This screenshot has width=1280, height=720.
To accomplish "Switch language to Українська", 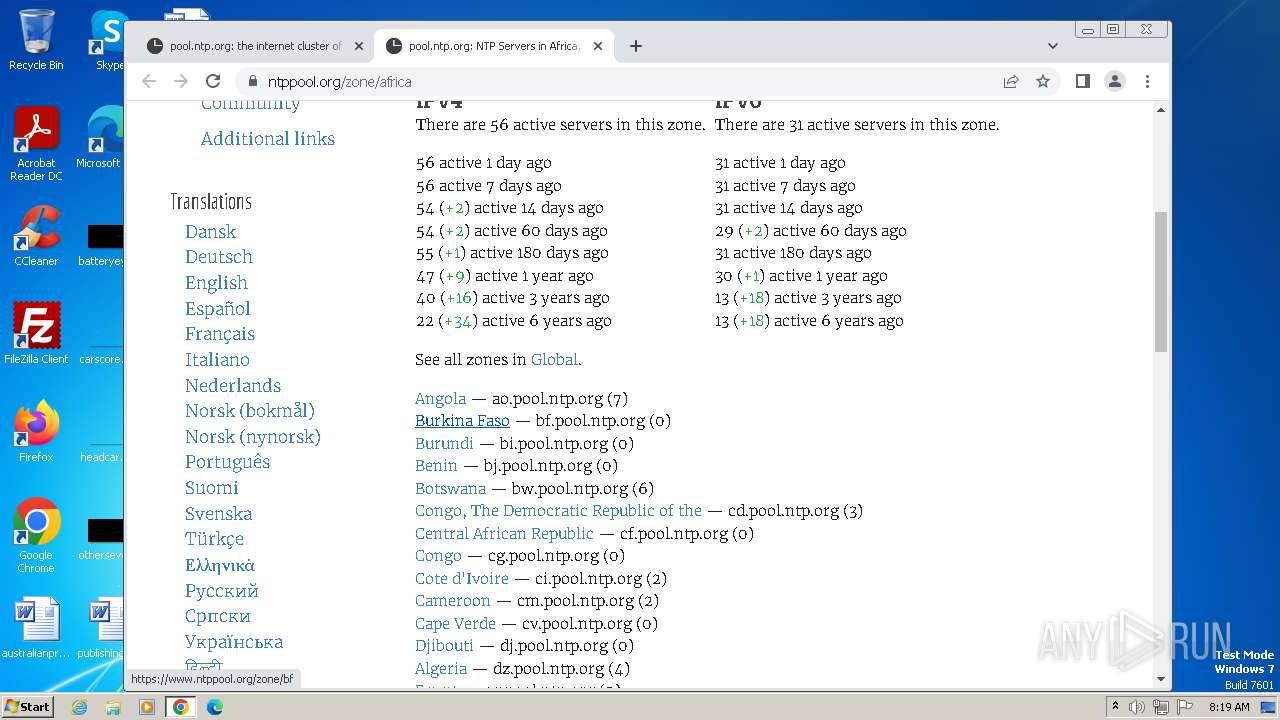I will (x=234, y=642).
